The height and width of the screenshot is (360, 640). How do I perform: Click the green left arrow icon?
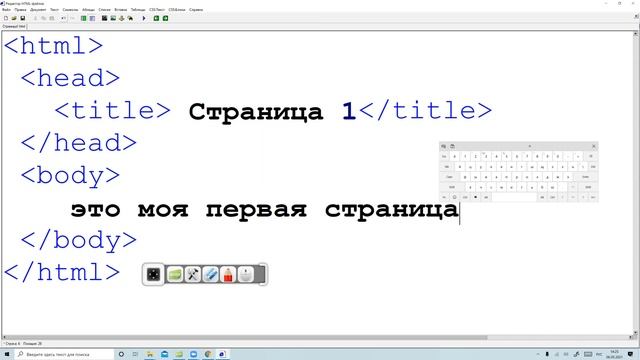pos(156,18)
